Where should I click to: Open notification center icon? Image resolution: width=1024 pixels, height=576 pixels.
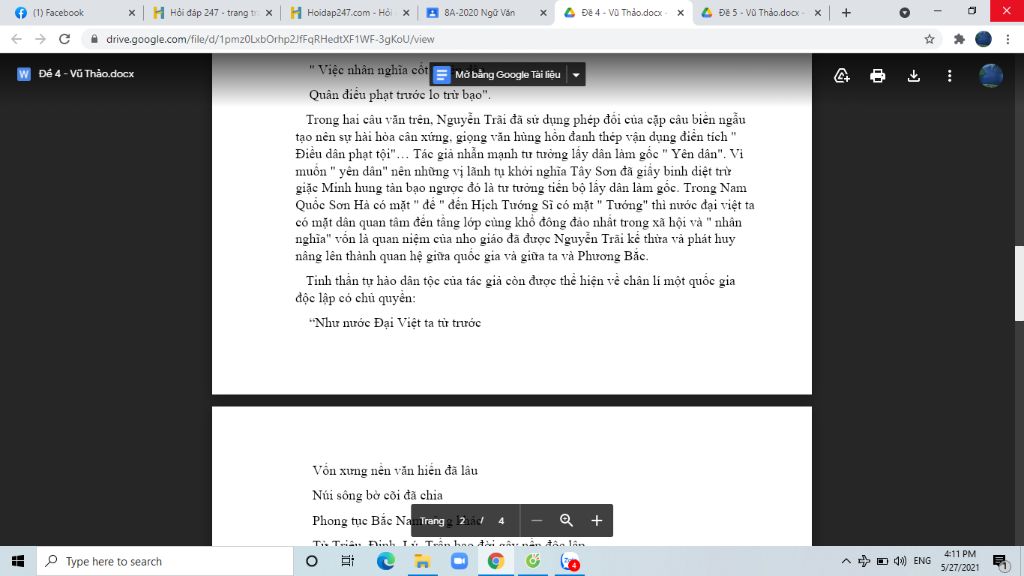(1000, 561)
